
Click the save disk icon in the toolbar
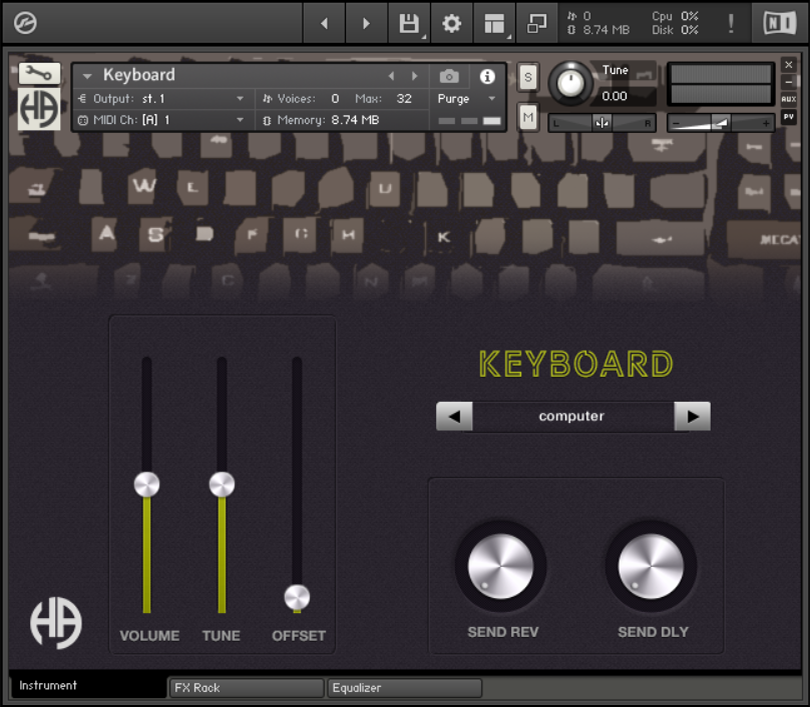pos(409,23)
